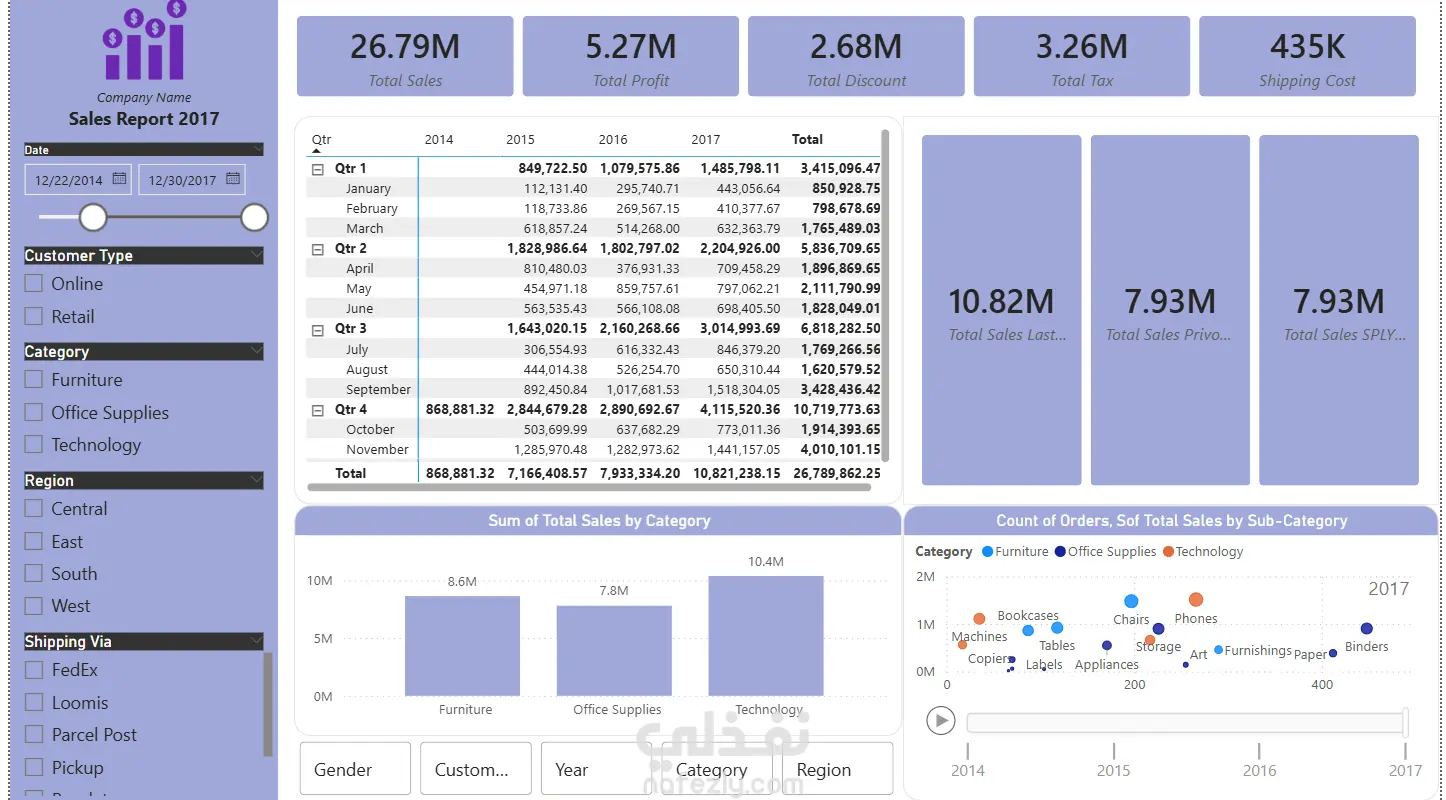Viewport: 1446px width, 800px height.
Task: Collapse the Qtr 4 row group
Action: [x=318, y=410]
